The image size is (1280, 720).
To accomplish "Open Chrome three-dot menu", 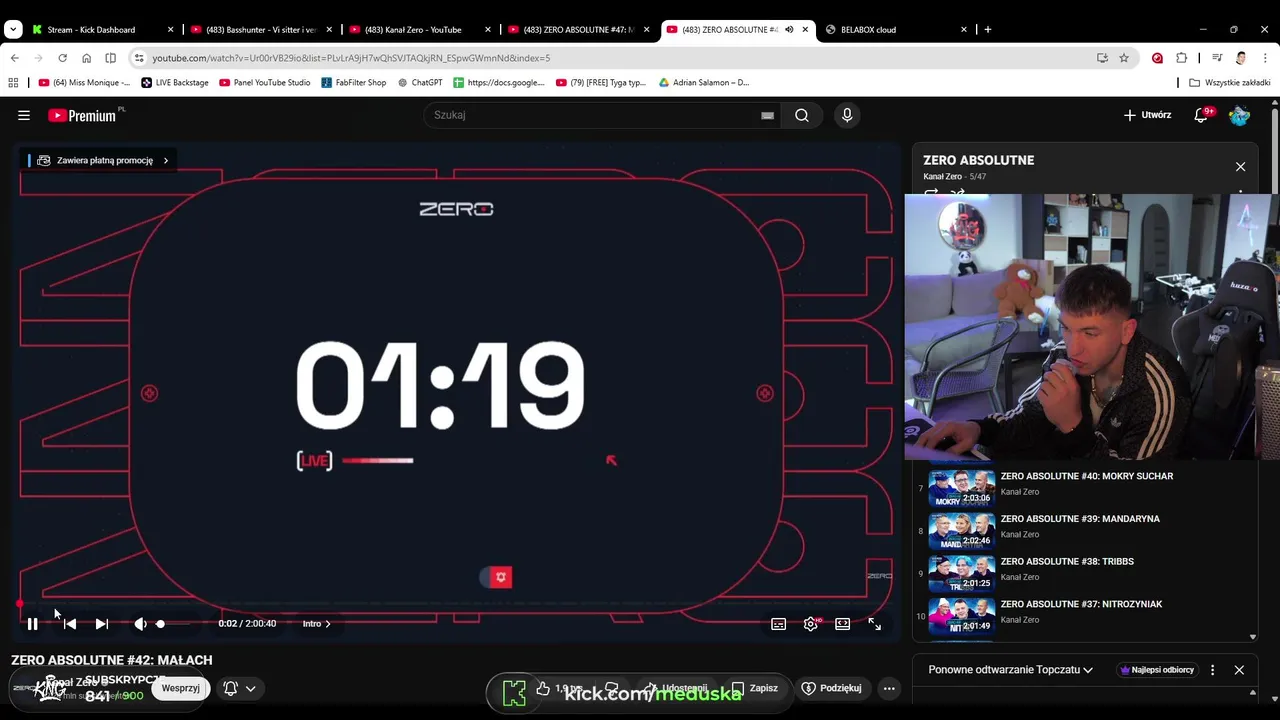I will coord(1265,58).
